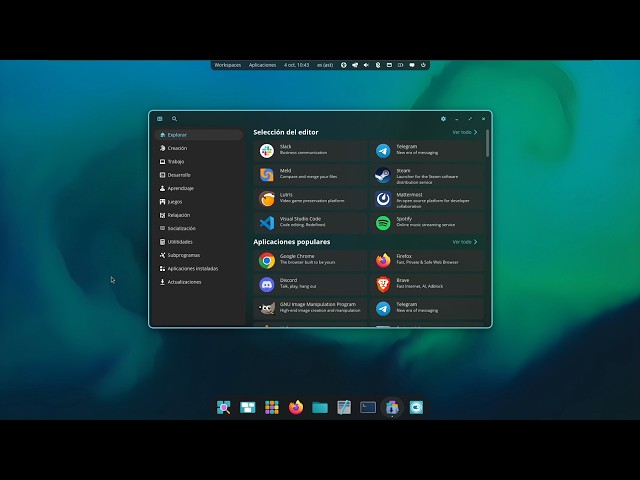This screenshot has width=640, height=480.
Task: Open the Aprendizaje category
Action: (199, 188)
